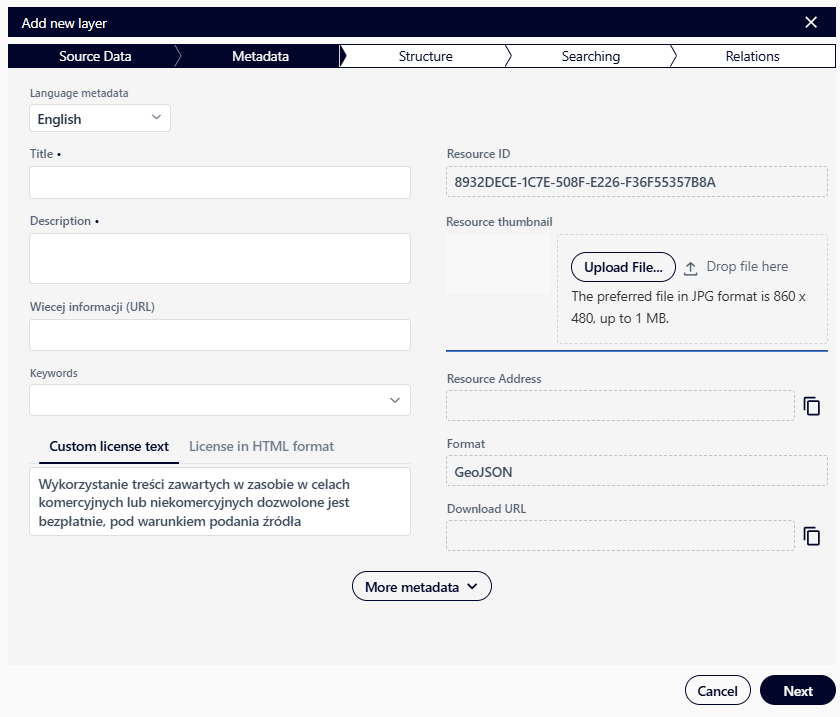Close the Add new layer dialog
Viewport: 840px width, 717px height.
click(x=812, y=22)
